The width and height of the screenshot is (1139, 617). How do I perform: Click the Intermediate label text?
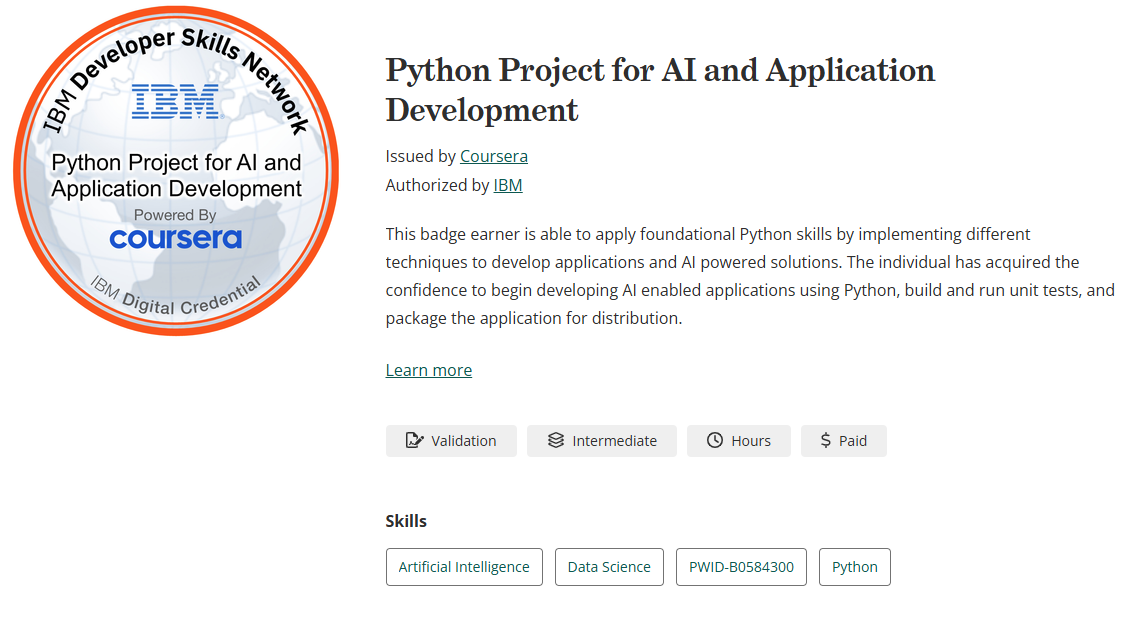pyautogui.click(x=615, y=441)
